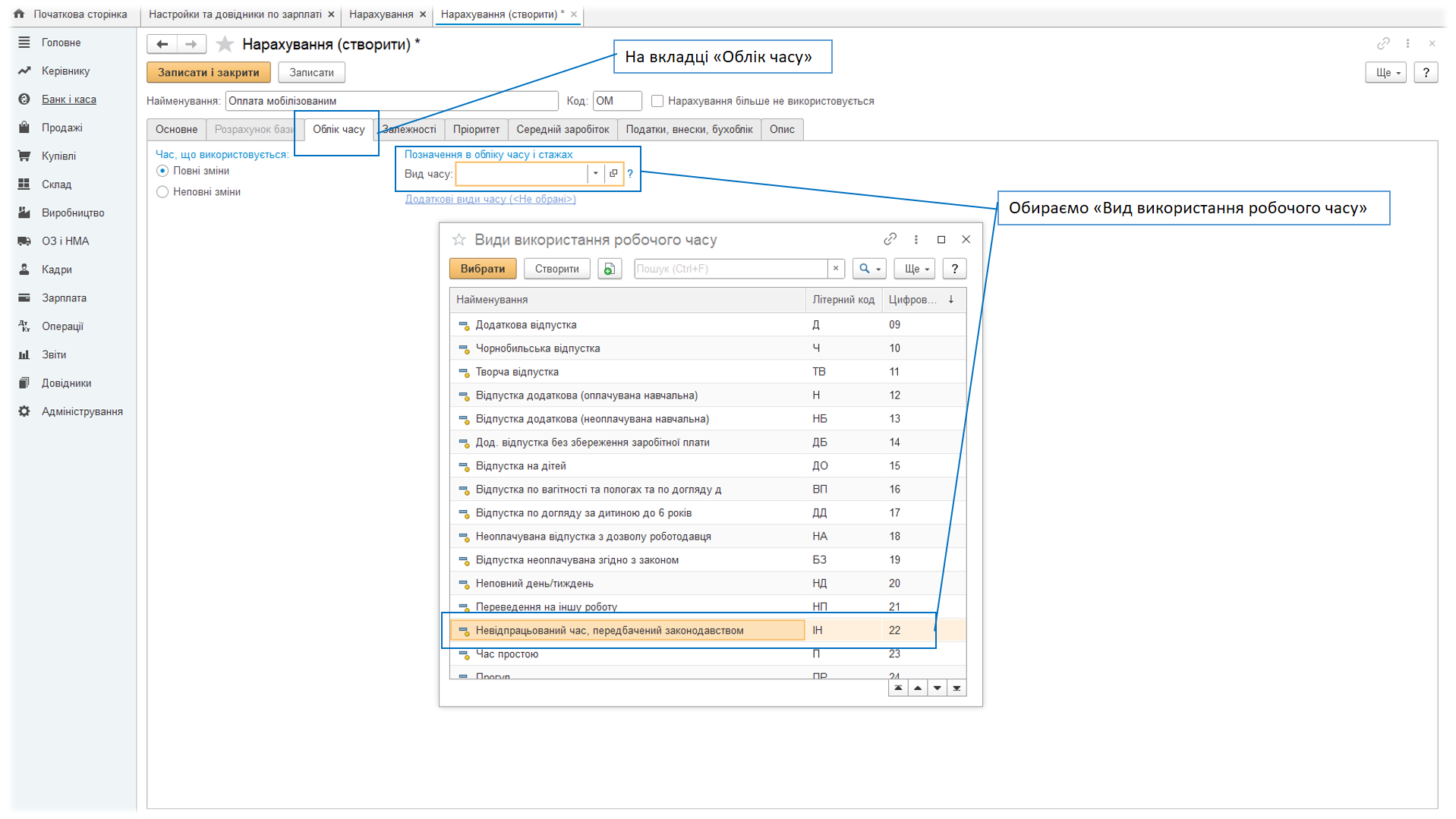Switch to the Опис tab
The image size is (1456, 819).
click(782, 130)
